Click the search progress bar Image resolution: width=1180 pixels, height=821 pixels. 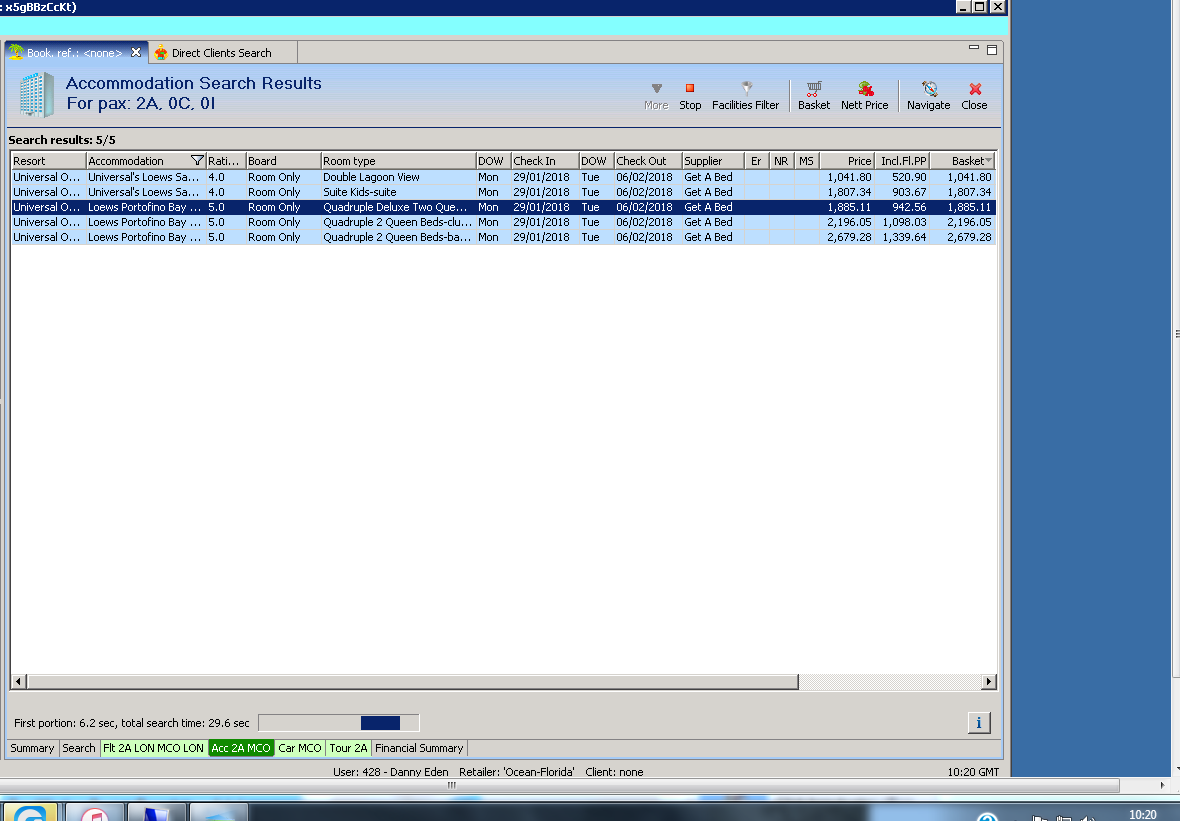coord(339,722)
